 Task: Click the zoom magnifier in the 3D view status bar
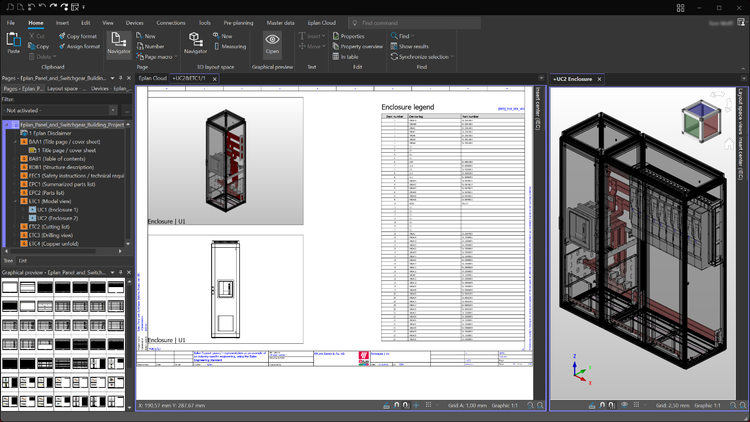733,405
